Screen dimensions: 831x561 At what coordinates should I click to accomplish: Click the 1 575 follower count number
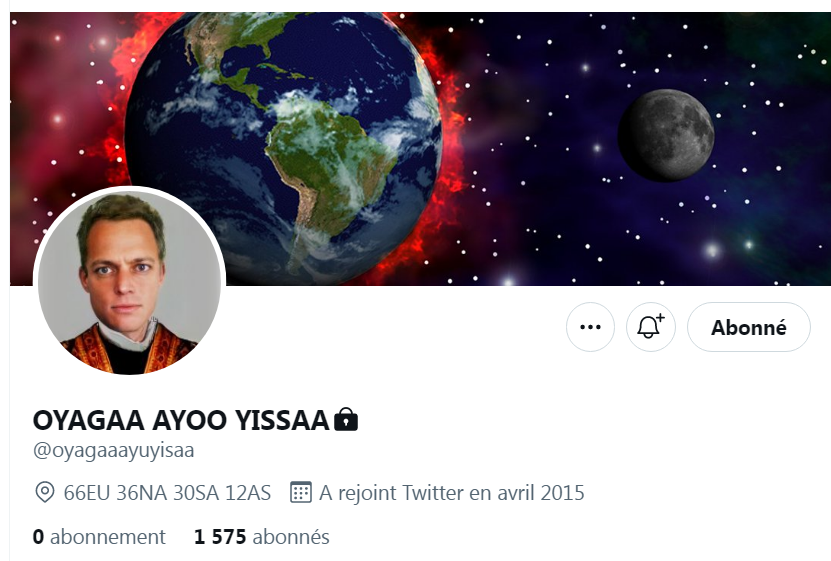click(220, 537)
